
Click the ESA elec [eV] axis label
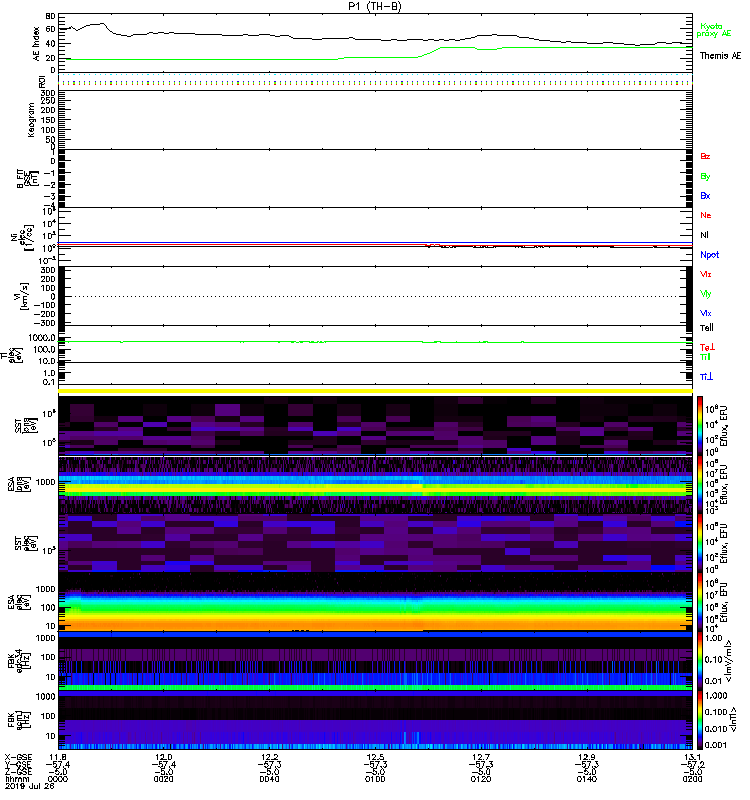[19, 602]
